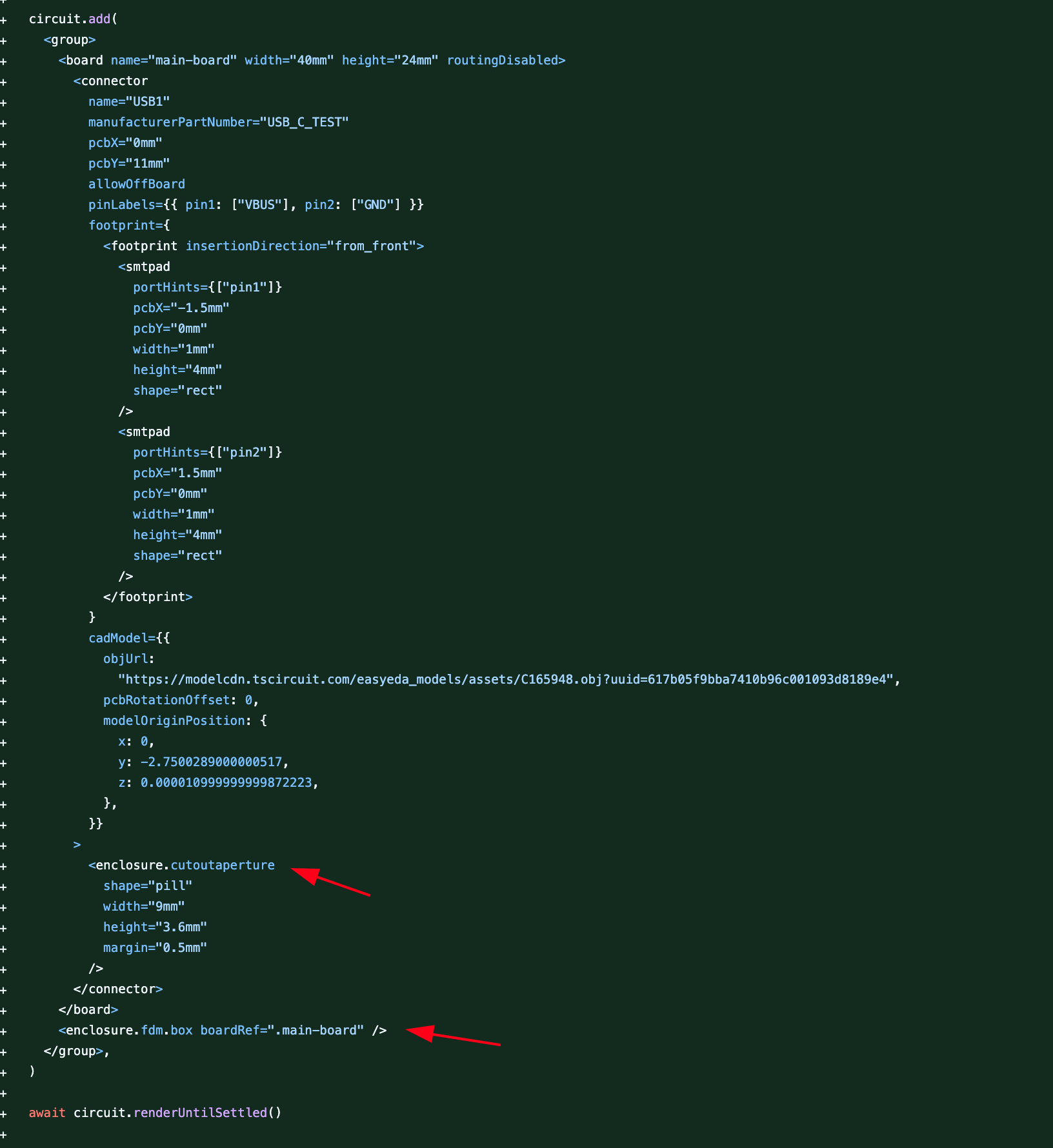The height and width of the screenshot is (1148, 1053).
Task: Click the await circuit.renderUntilSettled() line
Action: click(x=155, y=1113)
